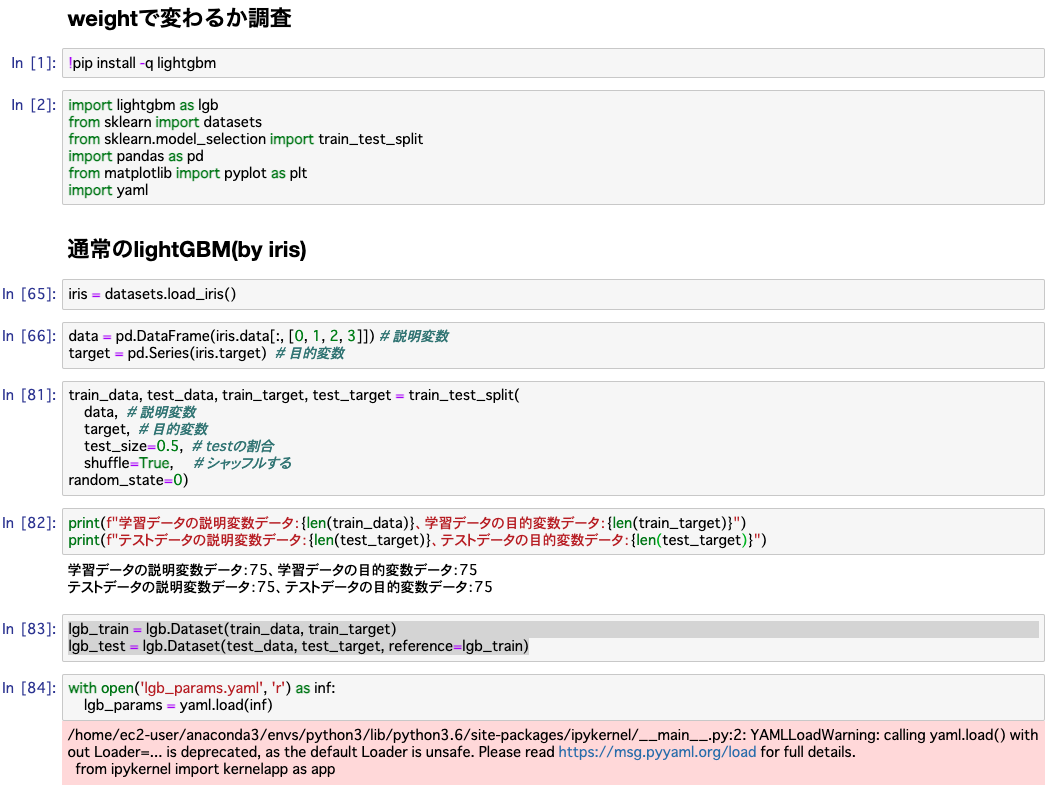The height and width of the screenshot is (793, 1054).
Task: Click the train_test_split code cell In [81]
Action: [553, 438]
